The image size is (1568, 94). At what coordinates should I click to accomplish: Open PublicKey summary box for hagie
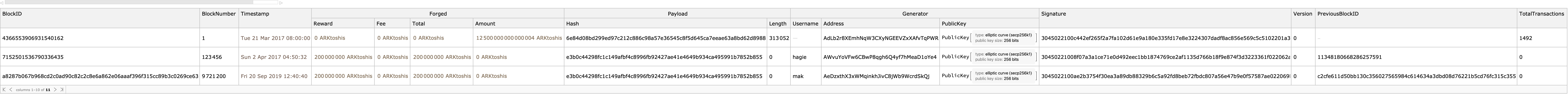tap(1004, 57)
